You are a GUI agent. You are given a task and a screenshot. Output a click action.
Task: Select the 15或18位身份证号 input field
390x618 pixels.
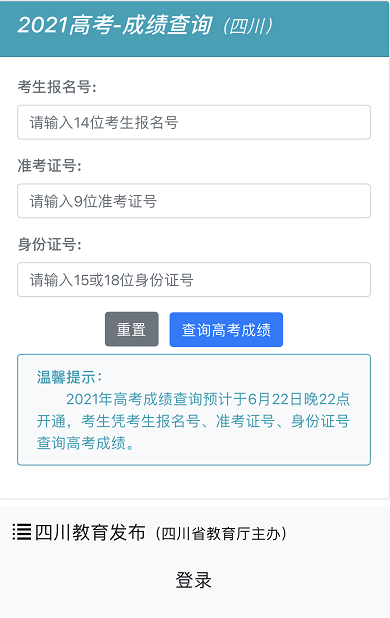click(x=194, y=279)
